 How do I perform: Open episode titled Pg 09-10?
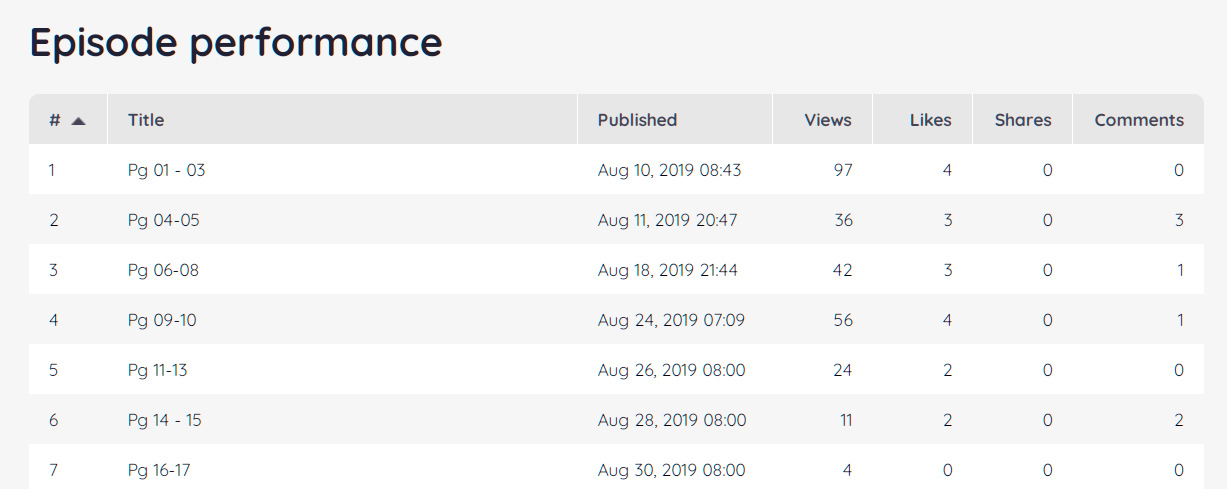click(x=163, y=320)
